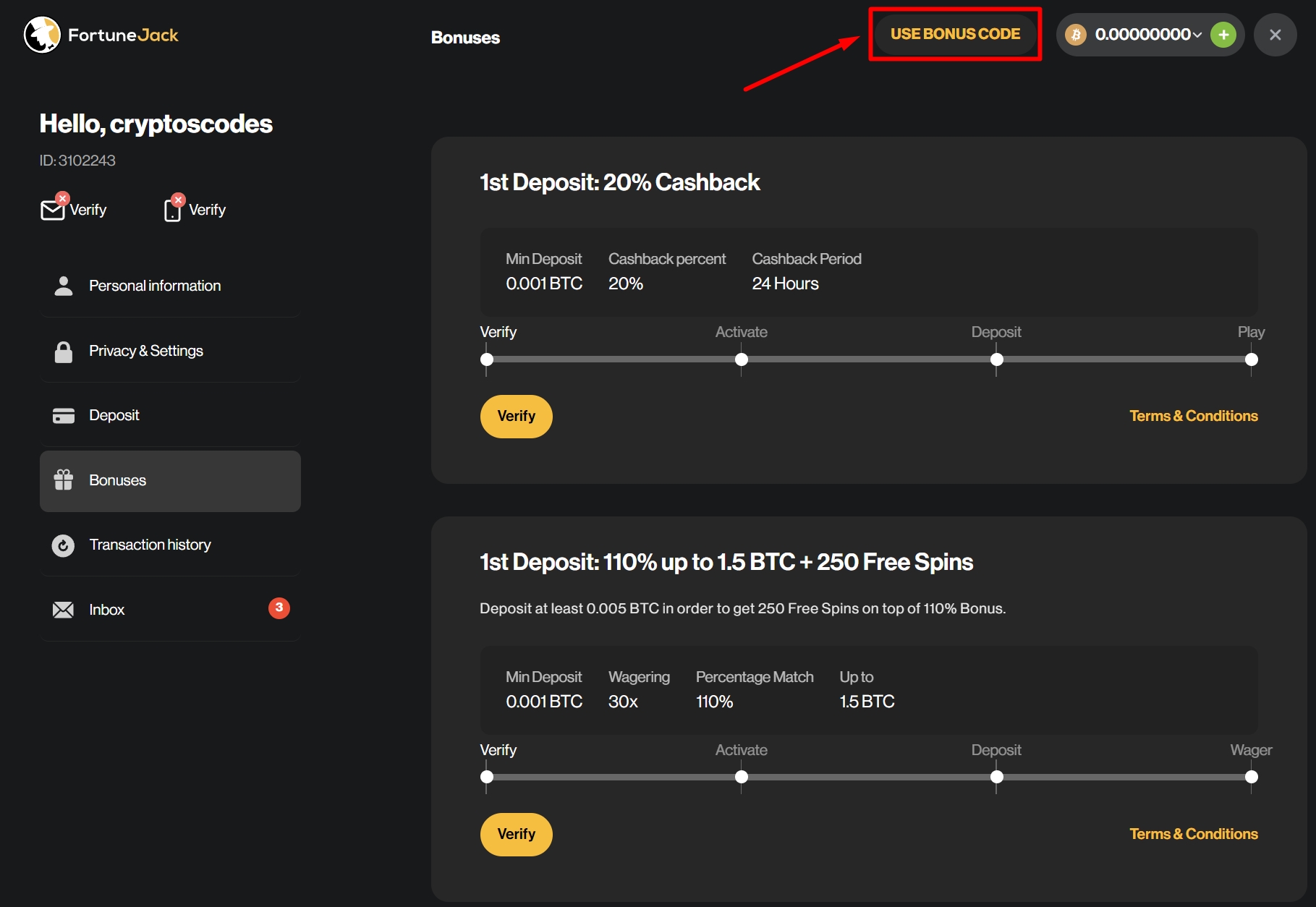Click the 24 Hours cashback period value
This screenshot has height=907, width=1316.
click(x=785, y=284)
